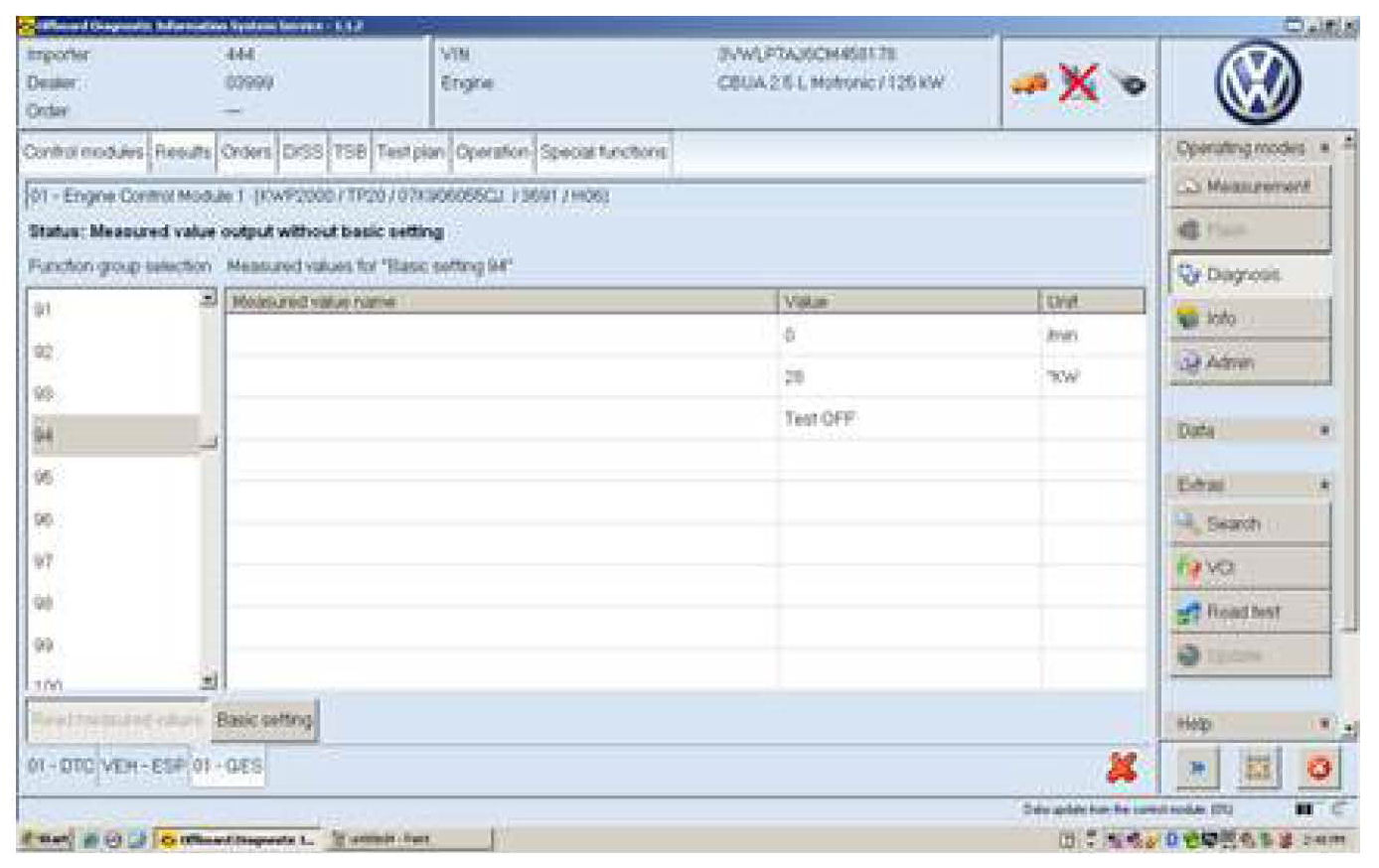
Task: Collapse the Extras section
Action: pos(1324,485)
